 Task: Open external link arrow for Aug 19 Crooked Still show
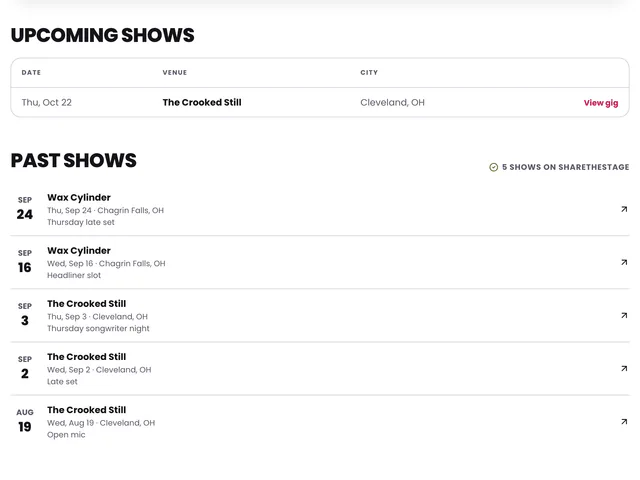coord(624,422)
